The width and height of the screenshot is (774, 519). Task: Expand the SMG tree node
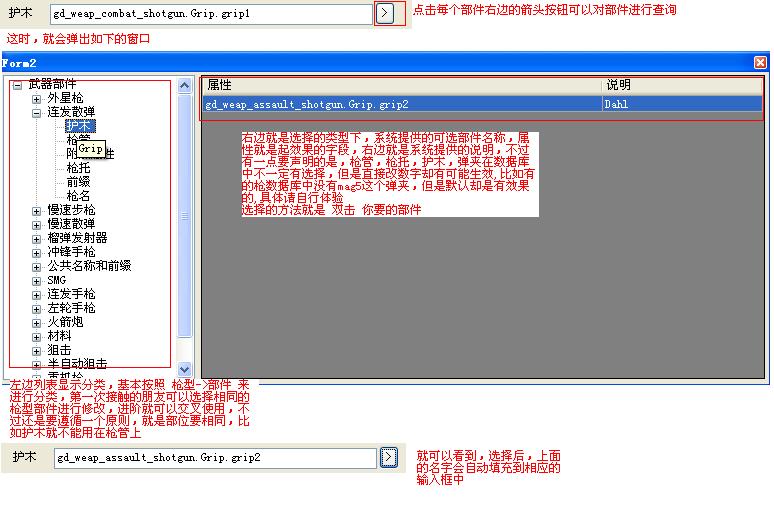[37, 281]
